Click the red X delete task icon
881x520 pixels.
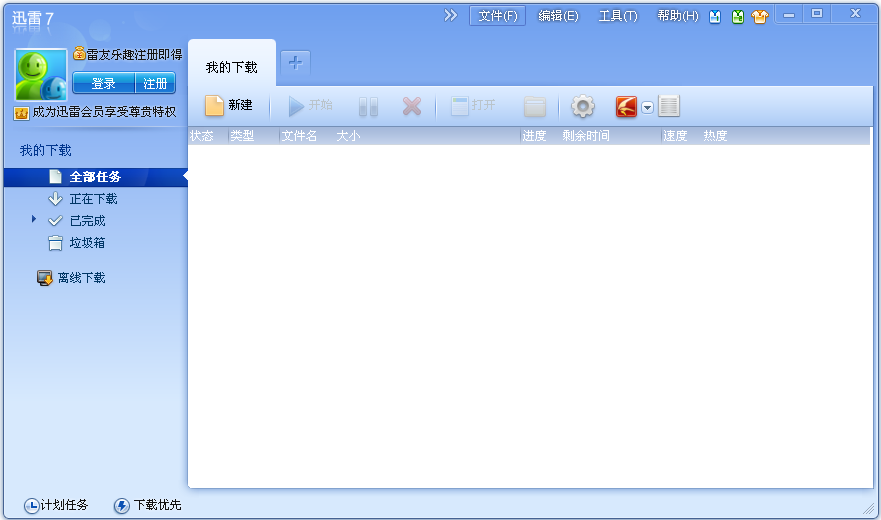tap(412, 106)
